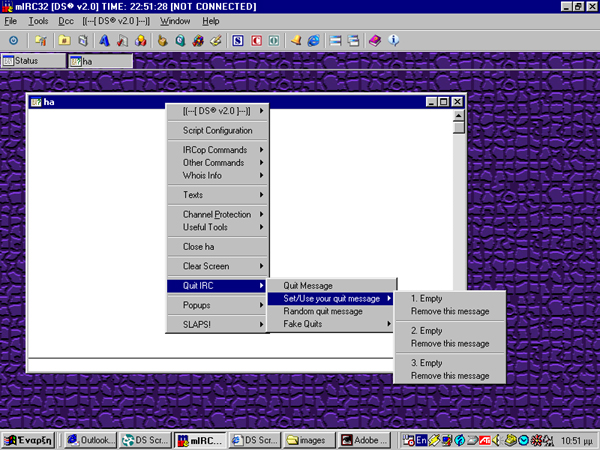Select Set/Use your quit message entry
This screenshot has width=600, height=450.
[331, 298]
